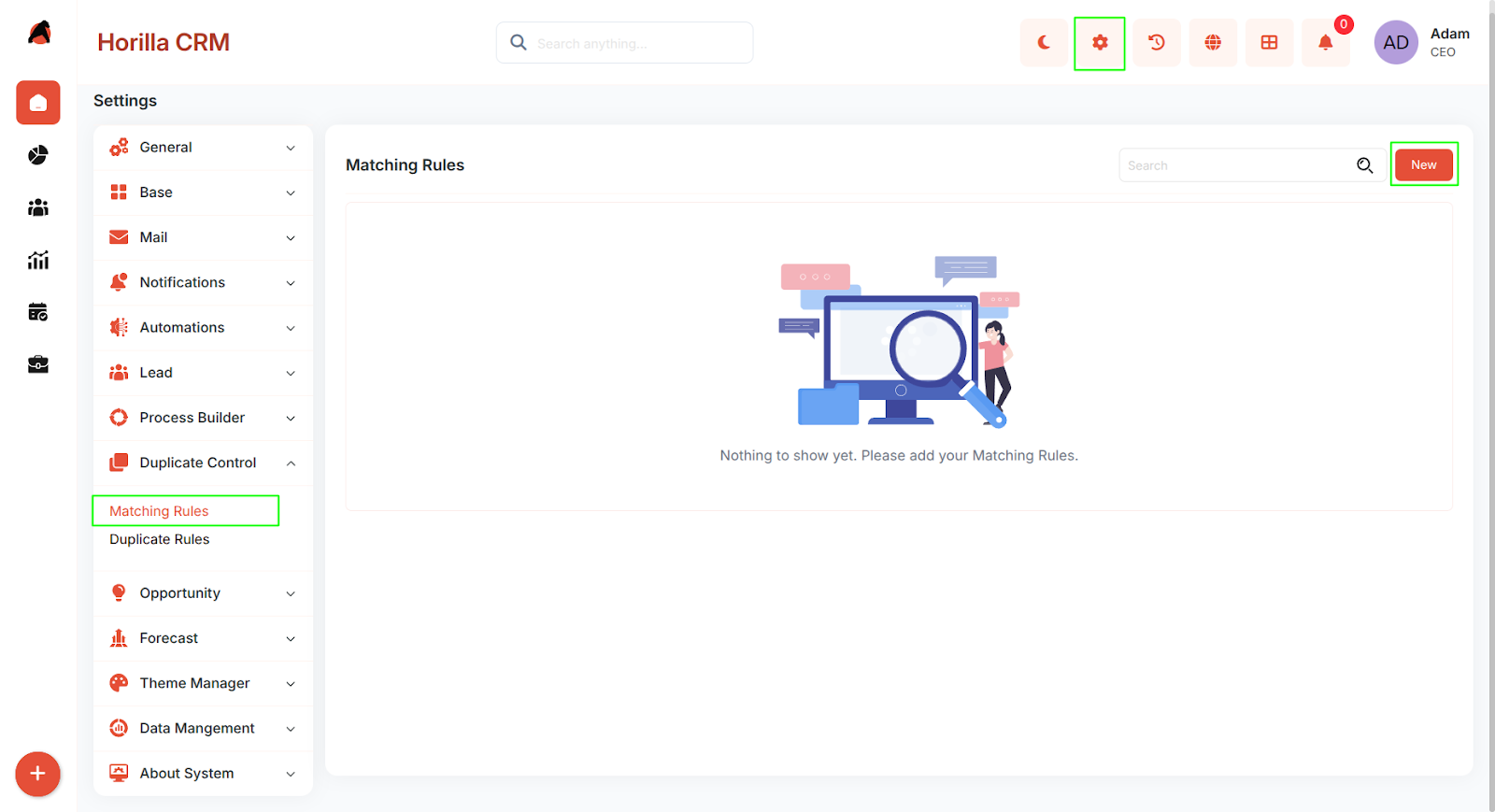Expand the Mail settings chevron
The width and height of the screenshot is (1495, 812).
[291, 238]
